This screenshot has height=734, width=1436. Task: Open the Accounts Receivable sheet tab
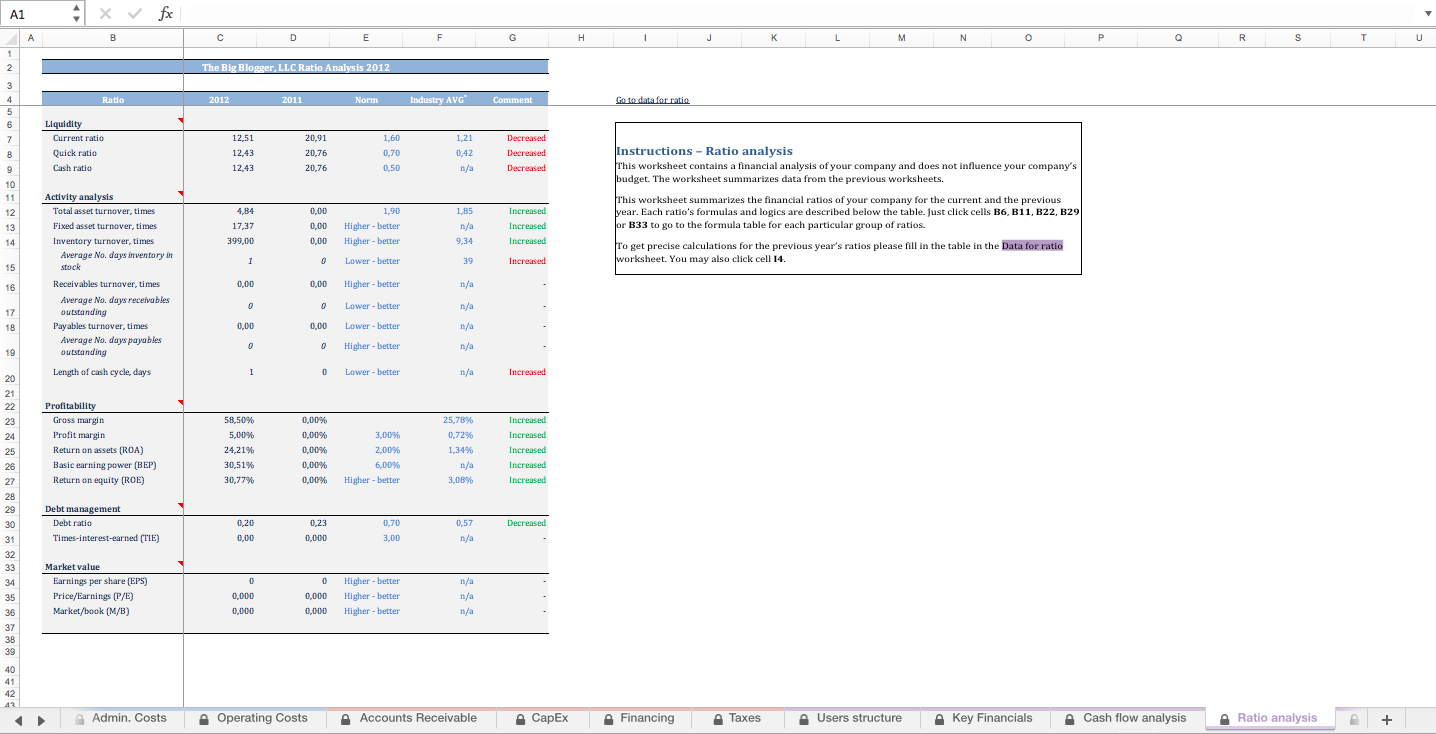point(409,718)
